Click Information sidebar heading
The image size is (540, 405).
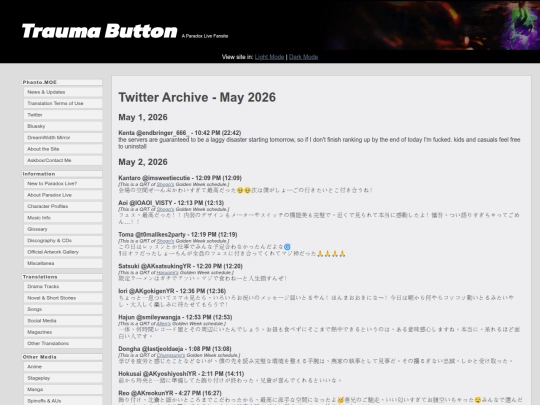62,174
